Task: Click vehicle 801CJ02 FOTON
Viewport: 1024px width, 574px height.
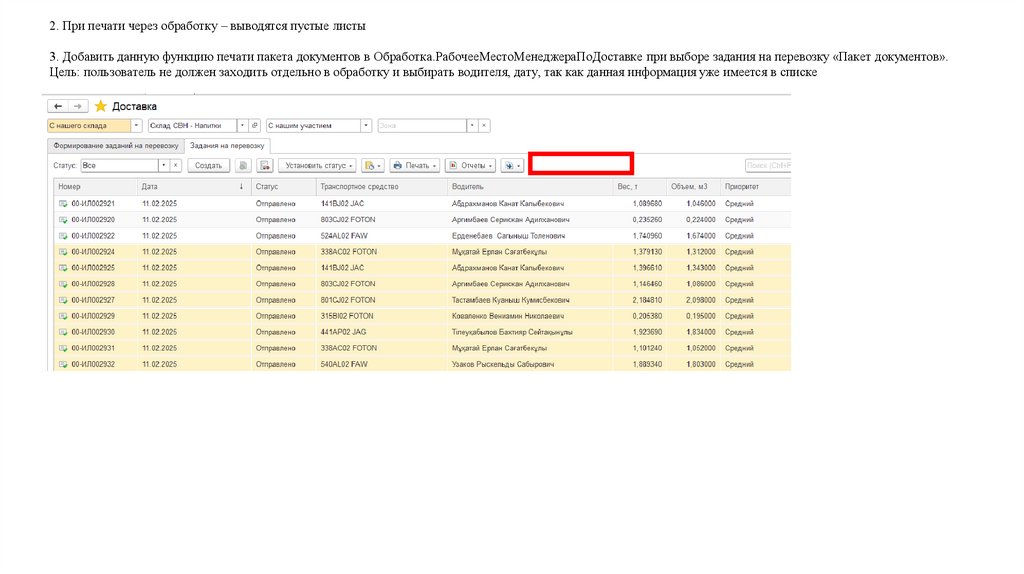Action: tap(347, 300)
